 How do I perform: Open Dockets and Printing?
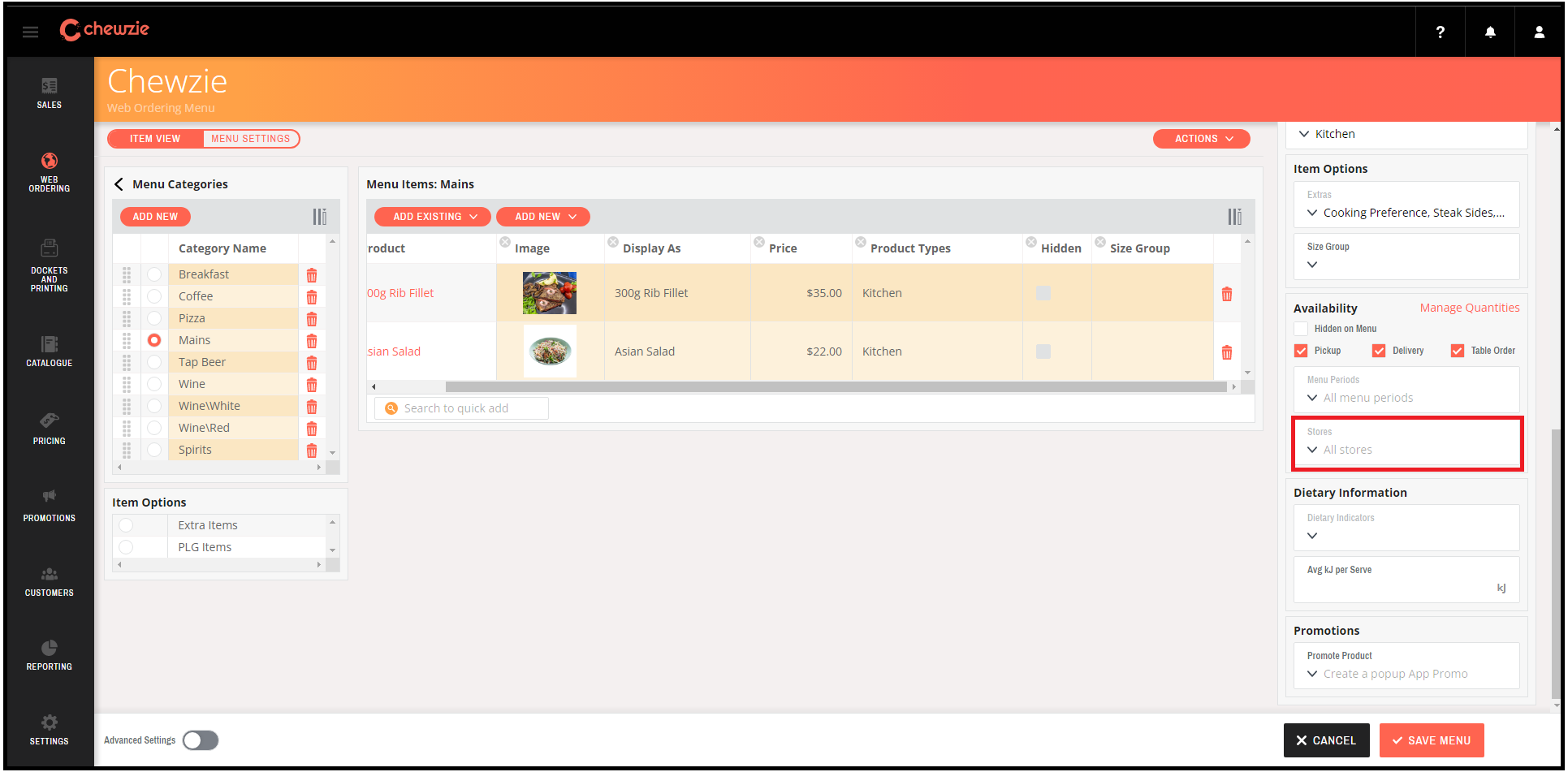click(x=50, y=265)
